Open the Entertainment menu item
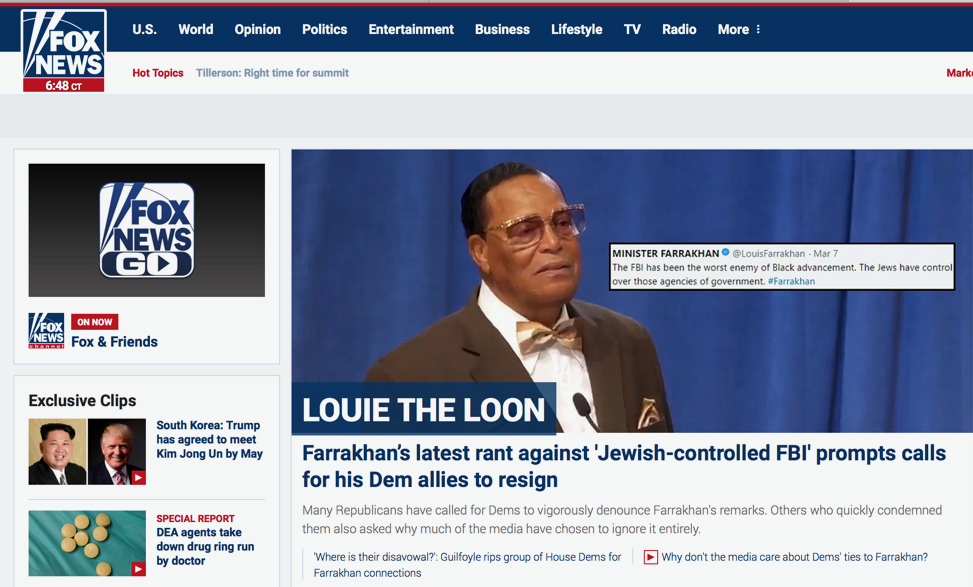This screenshot has width=973, height=587. click(411, 30)
